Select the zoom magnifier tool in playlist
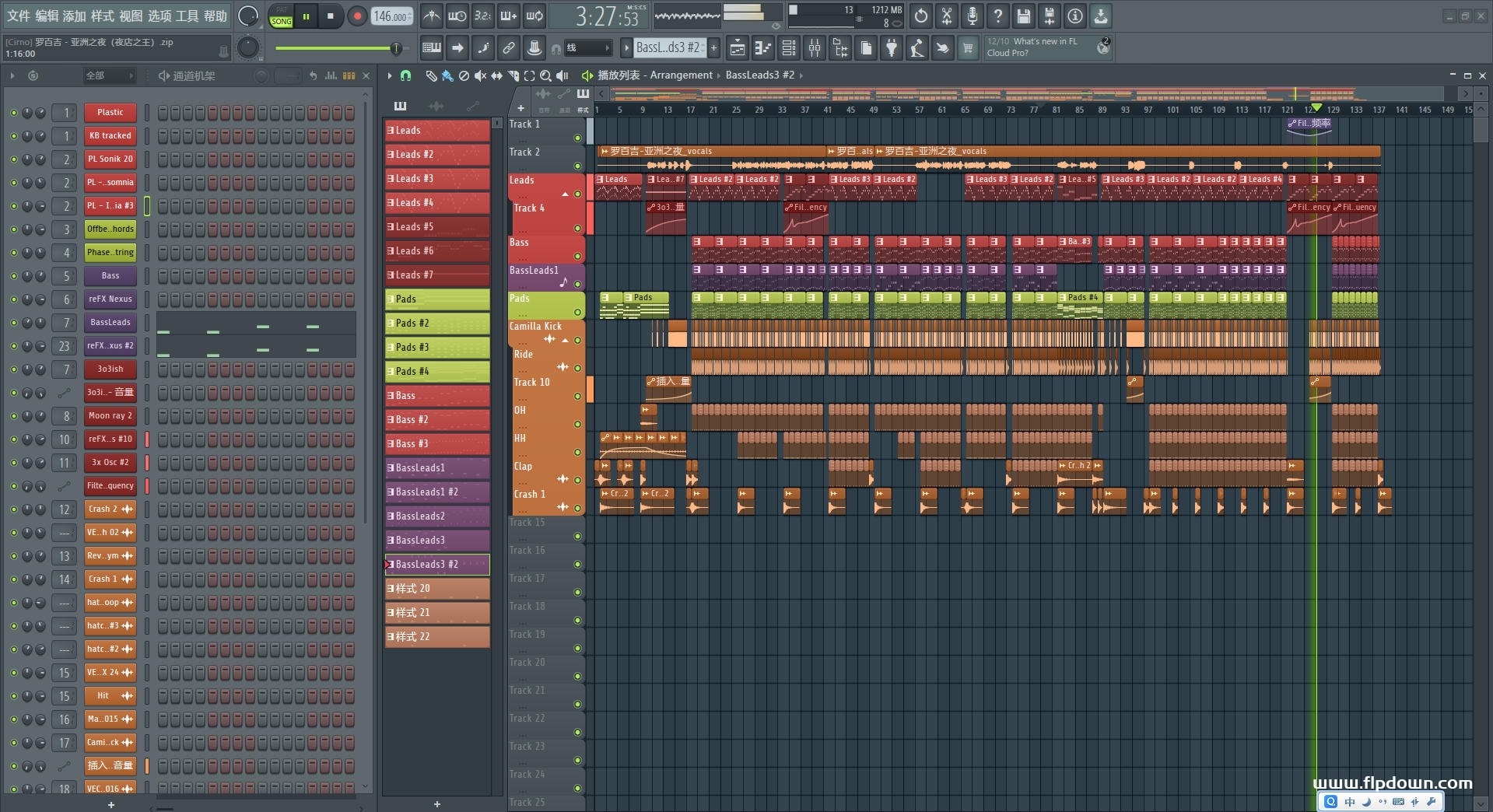 tap(545, 75)
